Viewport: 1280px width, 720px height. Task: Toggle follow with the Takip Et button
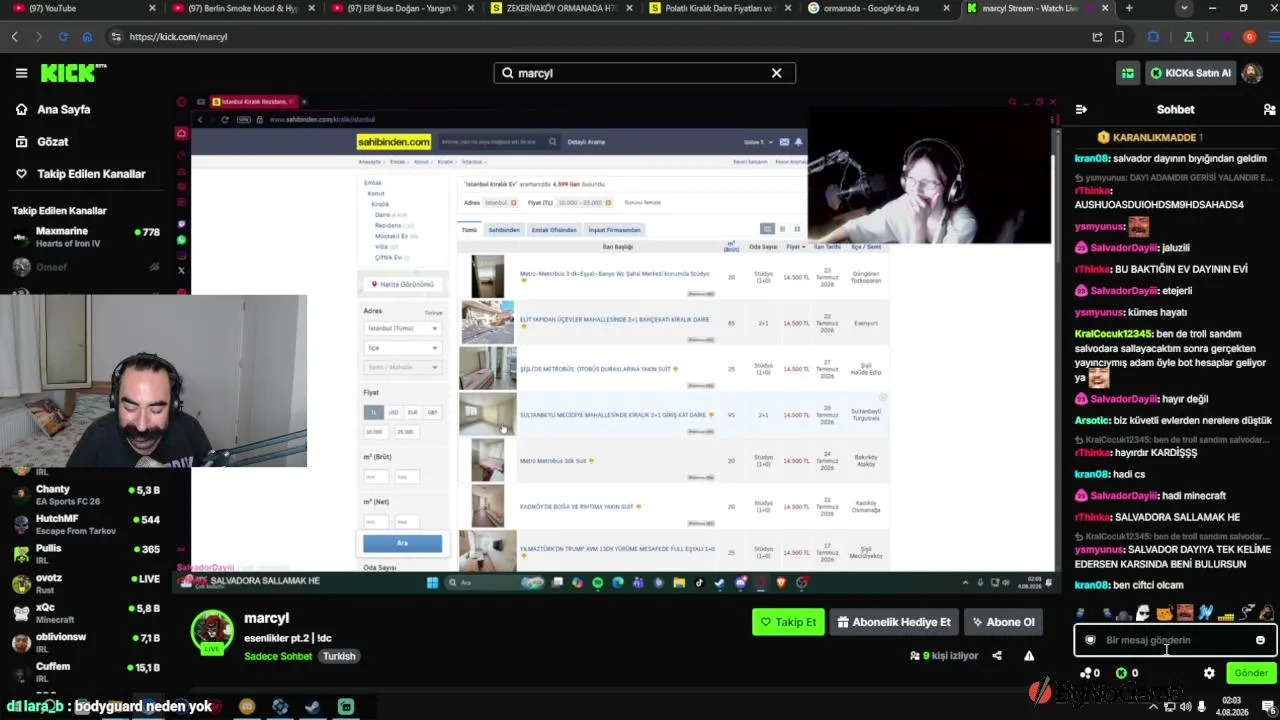tap(788, 622)
